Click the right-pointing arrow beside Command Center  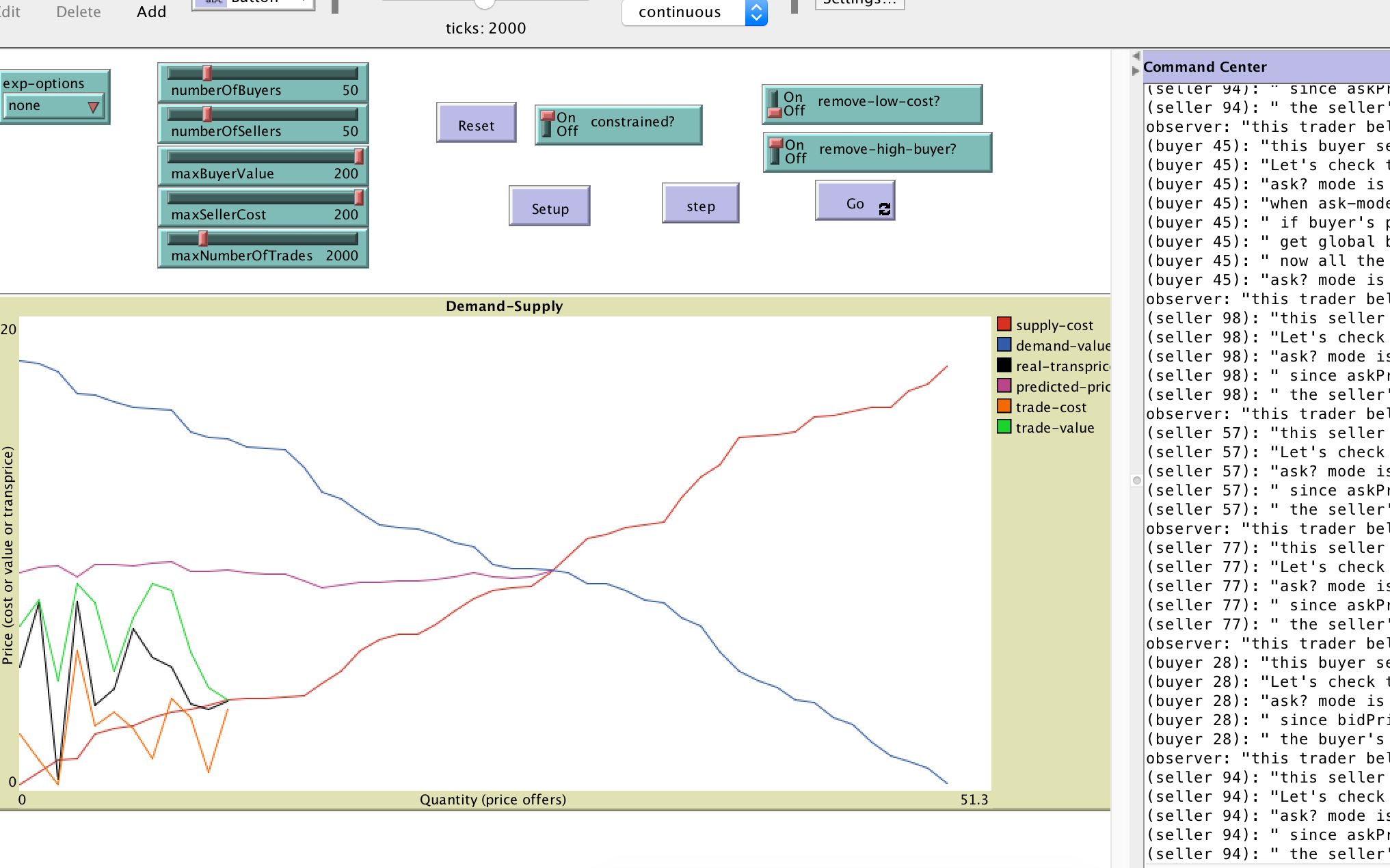pos(1136,70)
